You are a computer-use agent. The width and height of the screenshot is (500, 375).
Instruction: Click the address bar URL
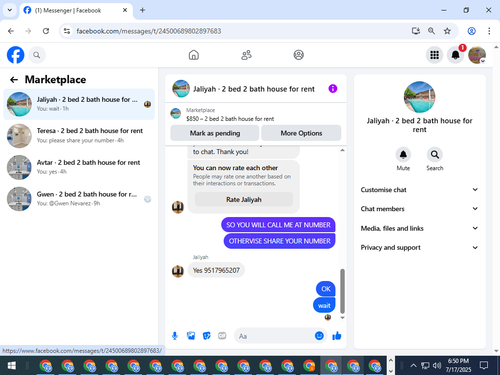click(x=149, y=31)
